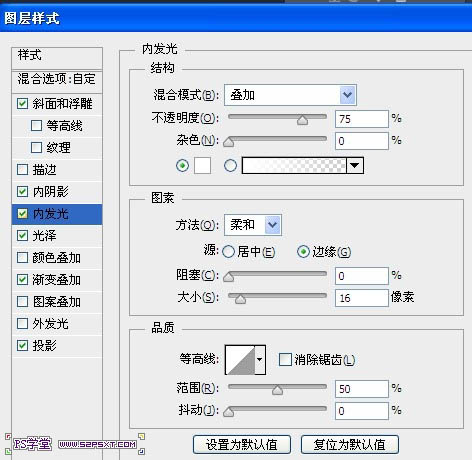Click the transparent gradient preview bar
This screenshot has width=472, height=460.
pos(294,165)
